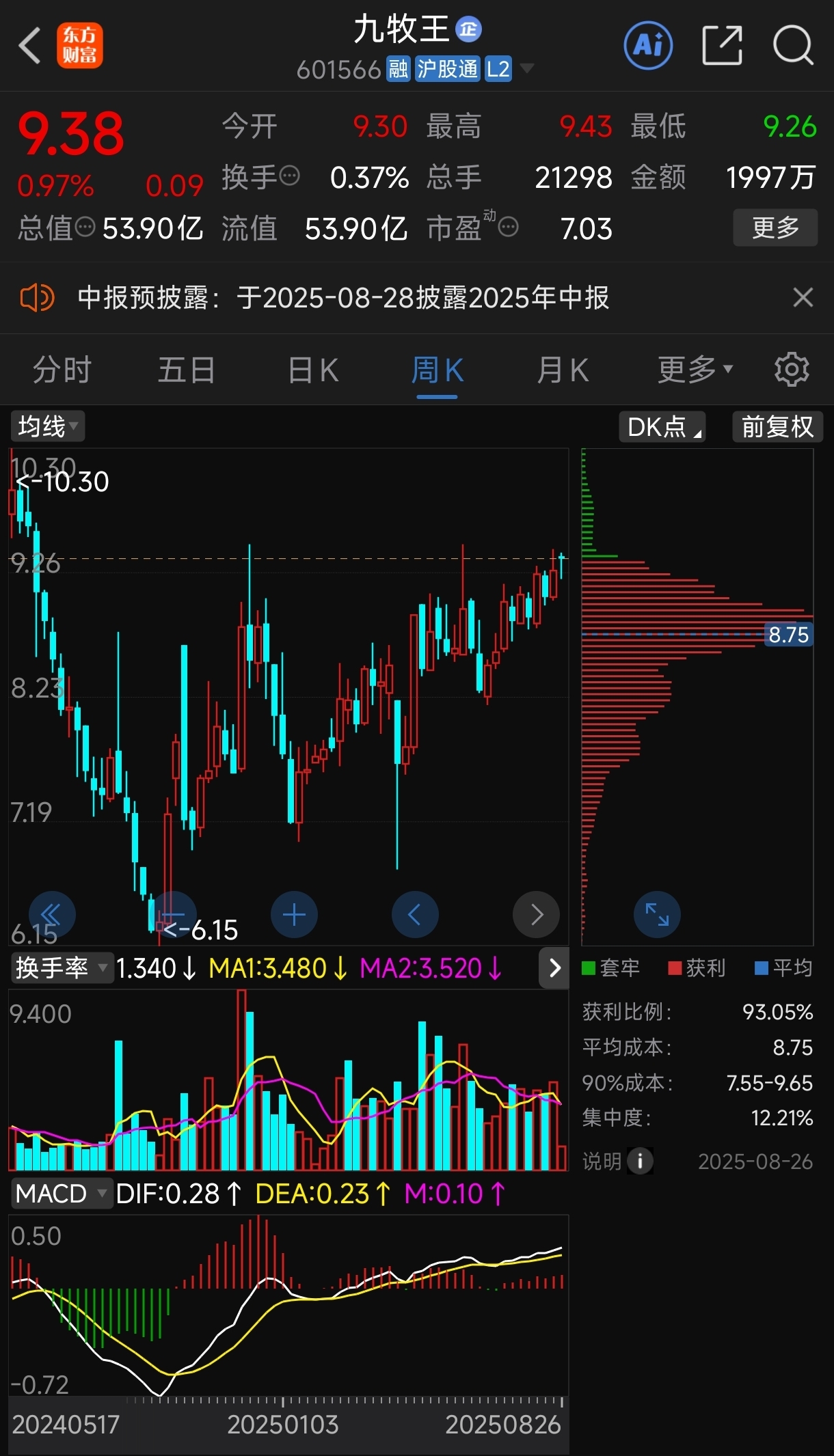This screenshot has width=834, height=1456.
Task: Tap the L2 level tag
Action: (498, 69)
